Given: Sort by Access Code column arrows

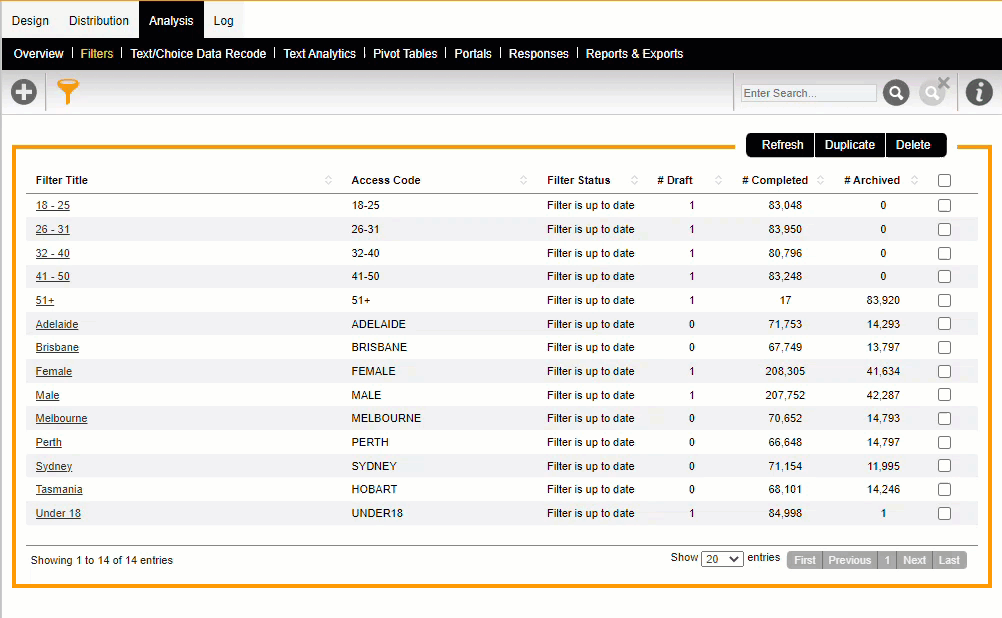Looking at the screenshot, I should 524,181.
